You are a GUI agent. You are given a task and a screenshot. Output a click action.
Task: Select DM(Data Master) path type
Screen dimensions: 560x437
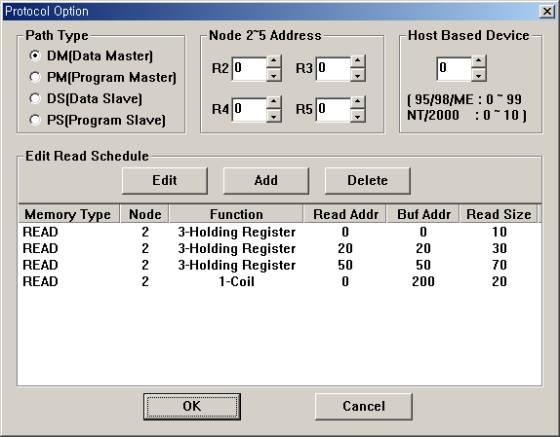tap(35, 56)
